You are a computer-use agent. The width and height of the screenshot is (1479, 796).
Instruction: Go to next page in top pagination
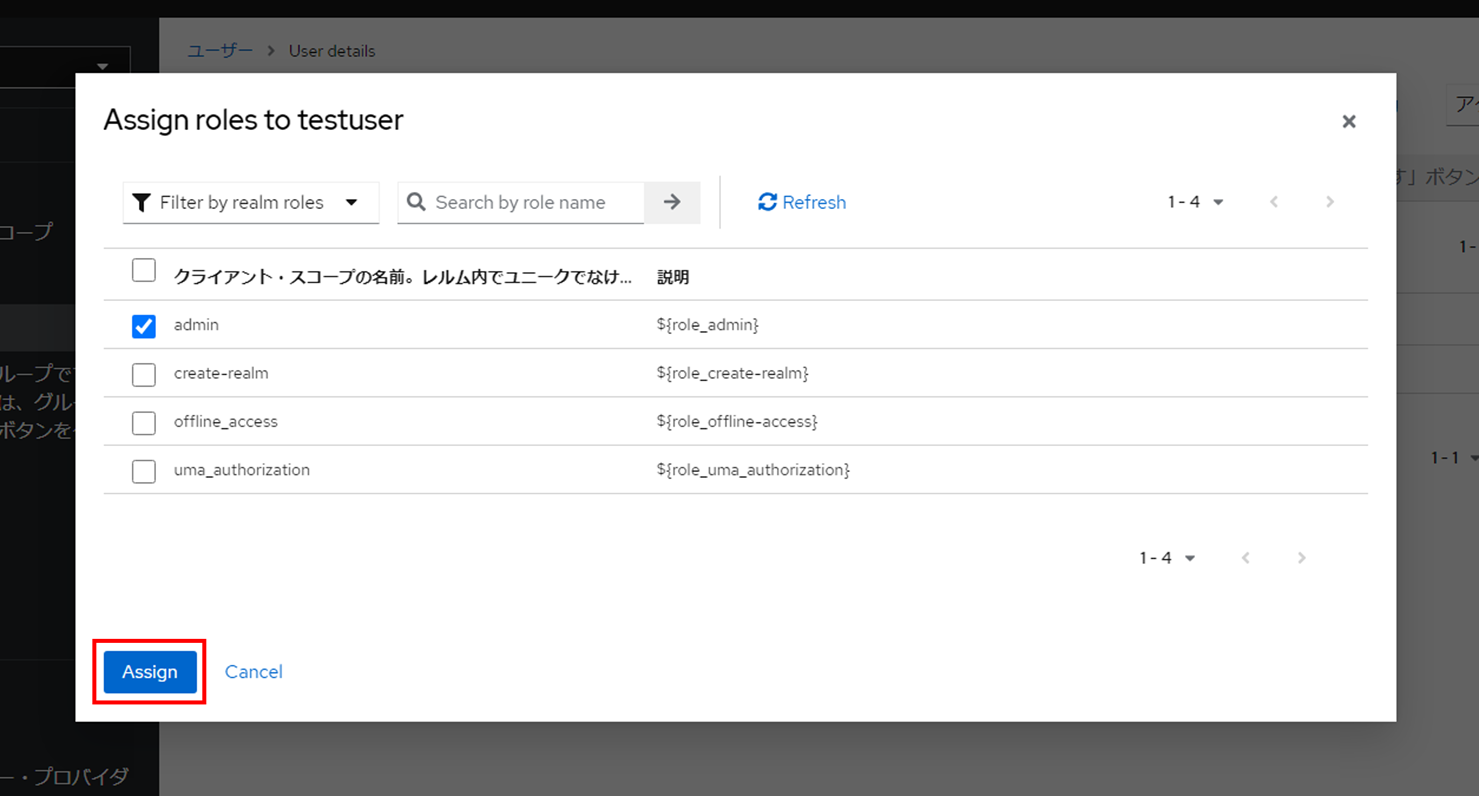pos(1329,202)
